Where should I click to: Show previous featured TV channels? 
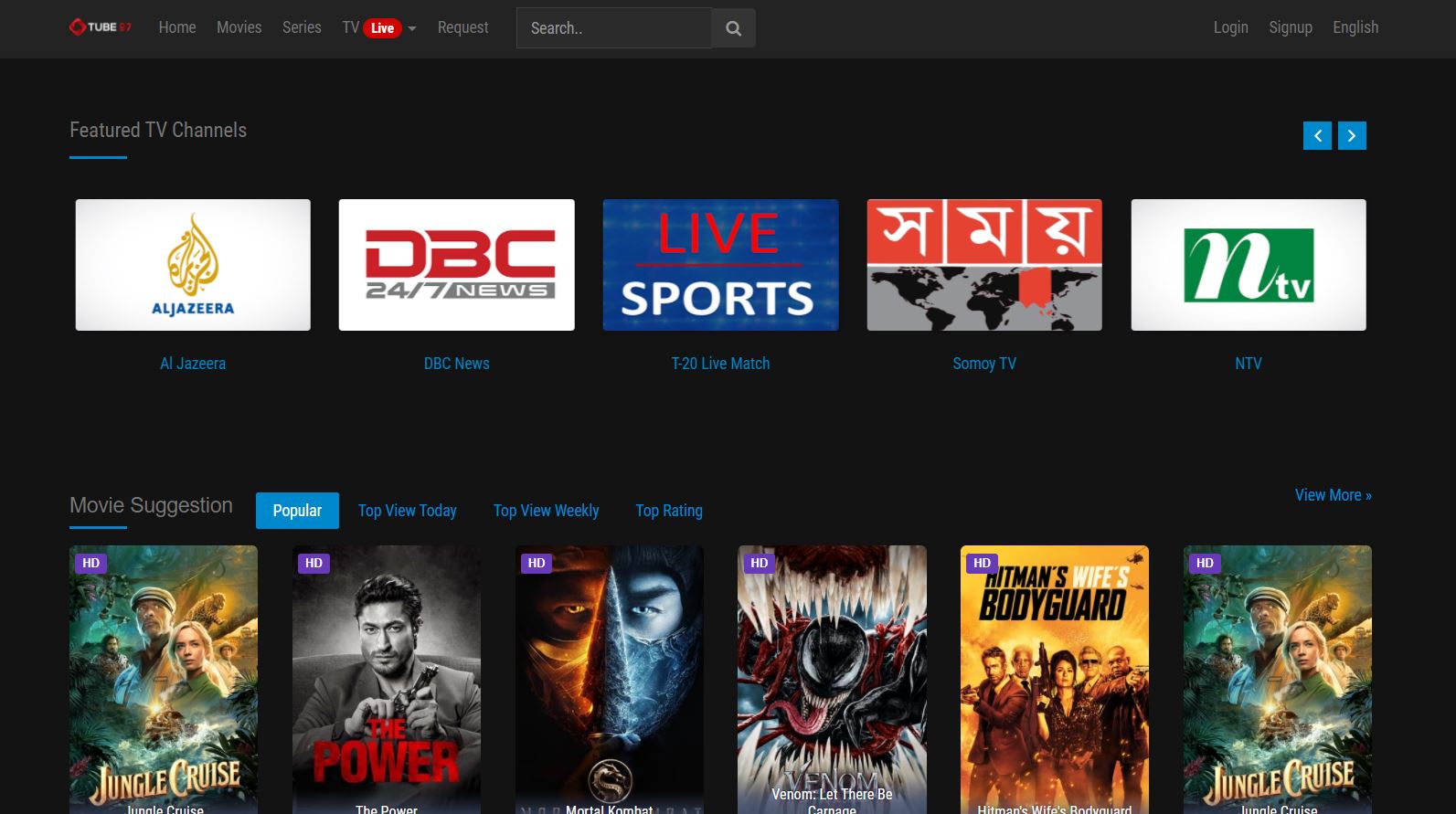1317,136
